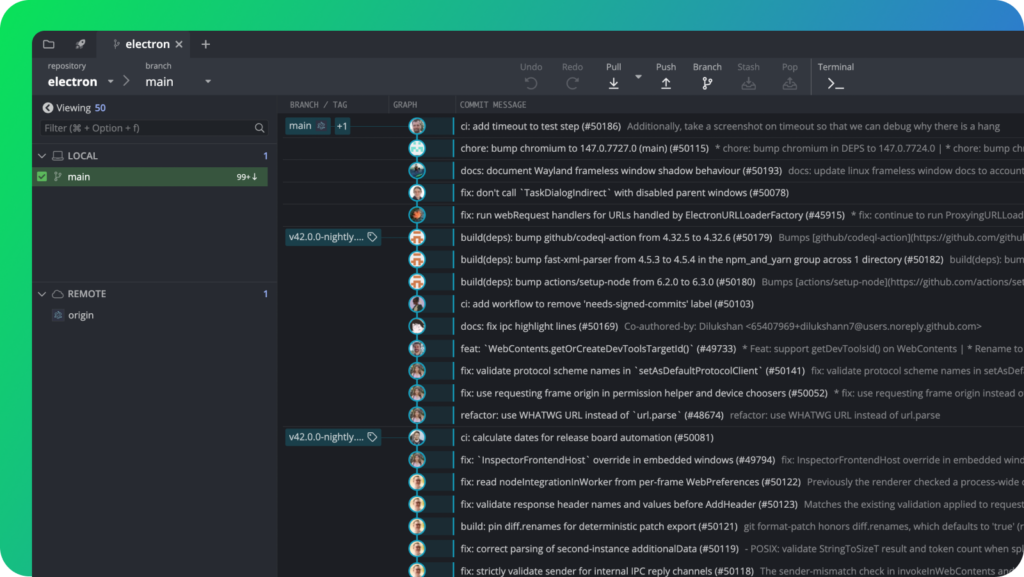Switch to the electron tab
Screen dimensions: 1024x577
(x=145, y=44)
